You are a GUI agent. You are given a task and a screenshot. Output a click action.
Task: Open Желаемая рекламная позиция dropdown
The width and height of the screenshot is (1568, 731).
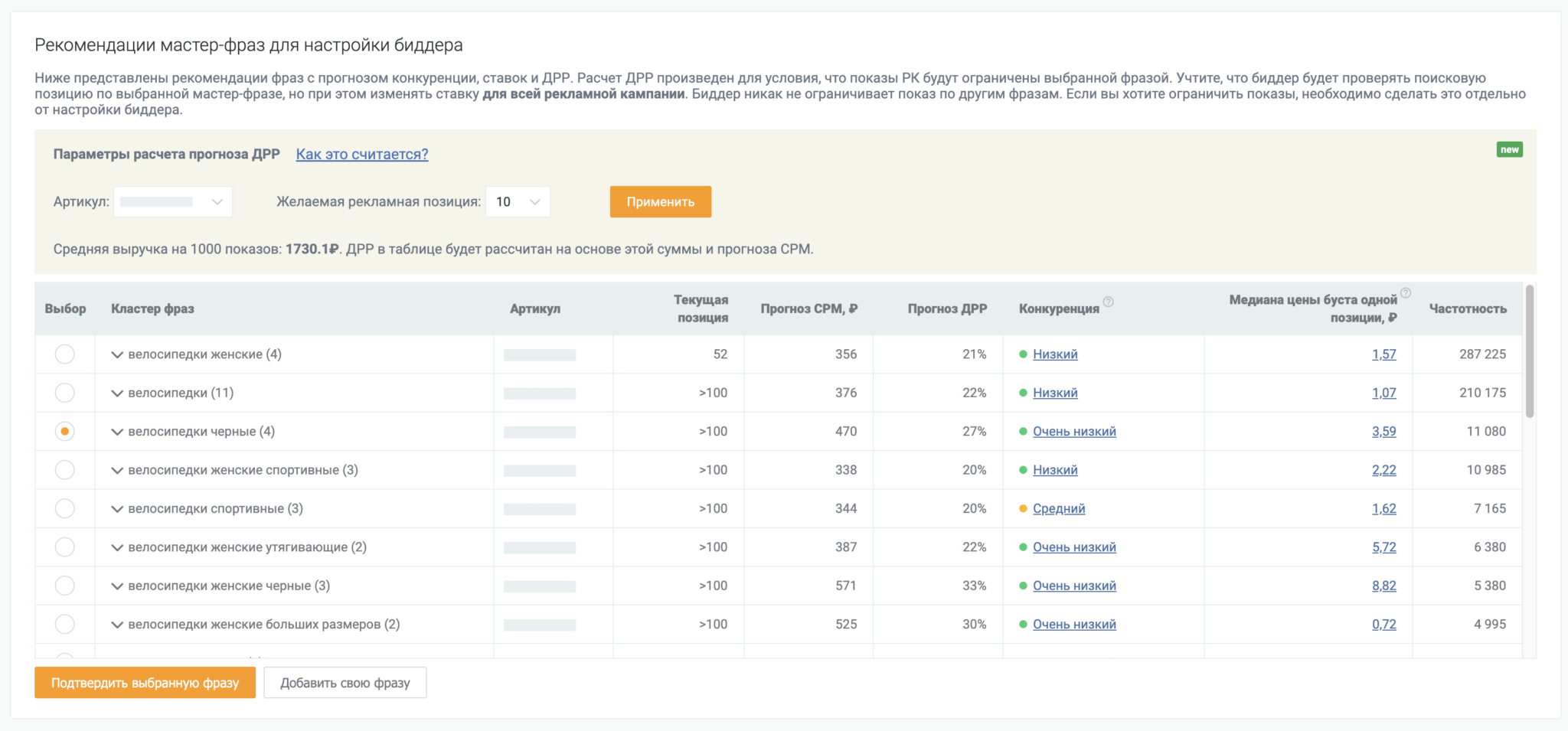click(518, 202)
